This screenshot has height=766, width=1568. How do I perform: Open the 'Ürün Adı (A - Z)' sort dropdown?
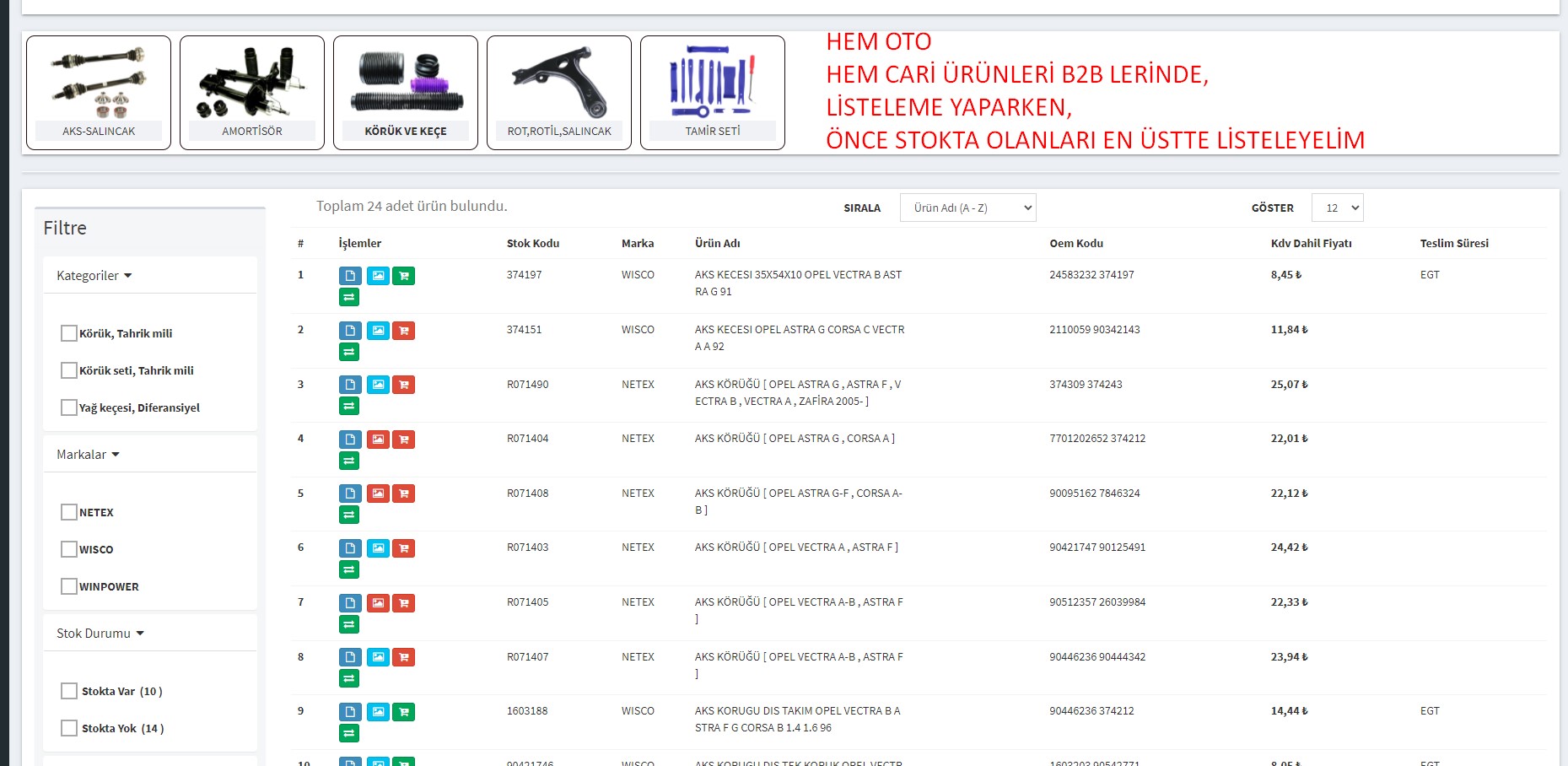coord(967,208)
